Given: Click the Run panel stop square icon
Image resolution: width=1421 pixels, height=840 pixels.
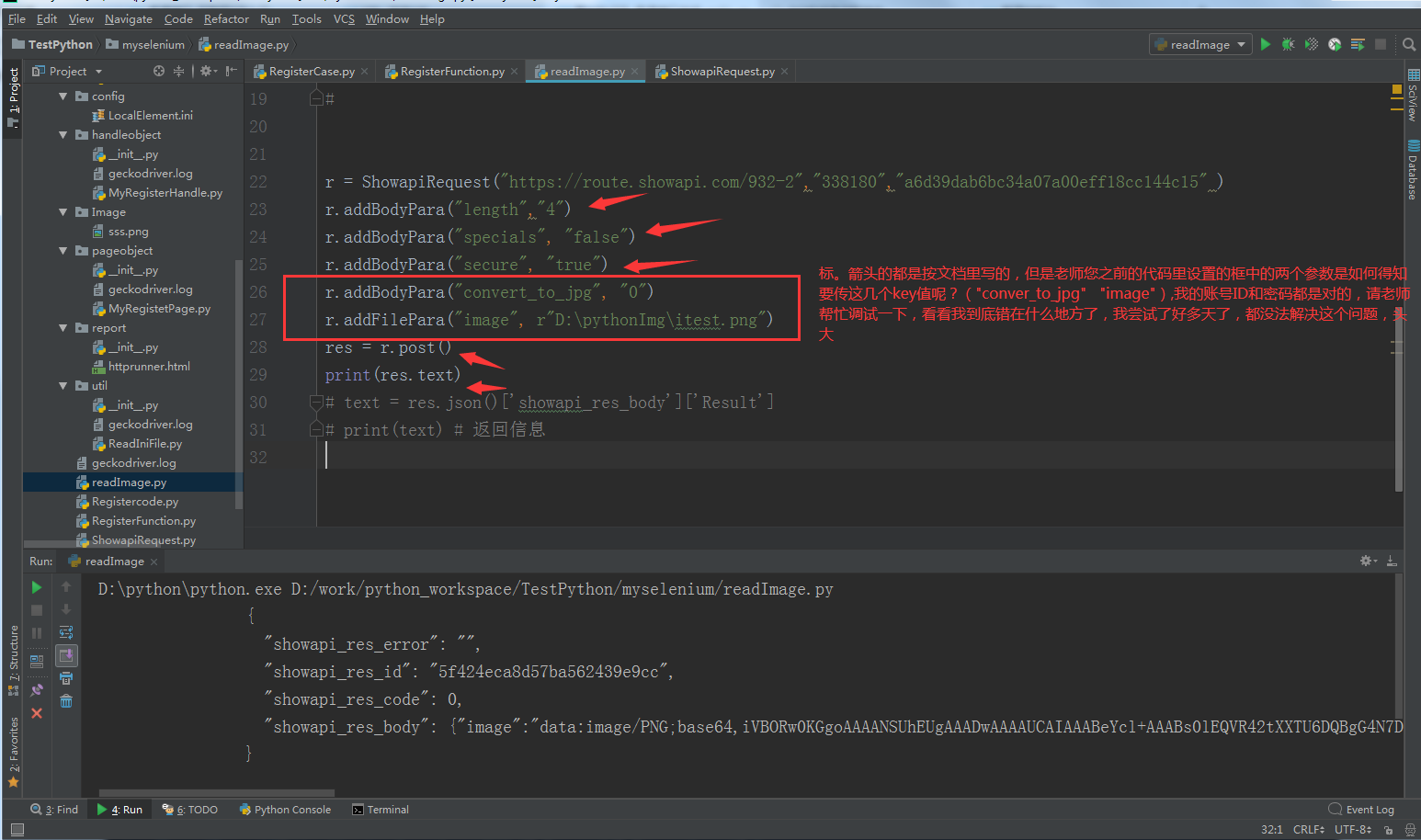Looking at the screenshot, I should click(x=37, y=610).
